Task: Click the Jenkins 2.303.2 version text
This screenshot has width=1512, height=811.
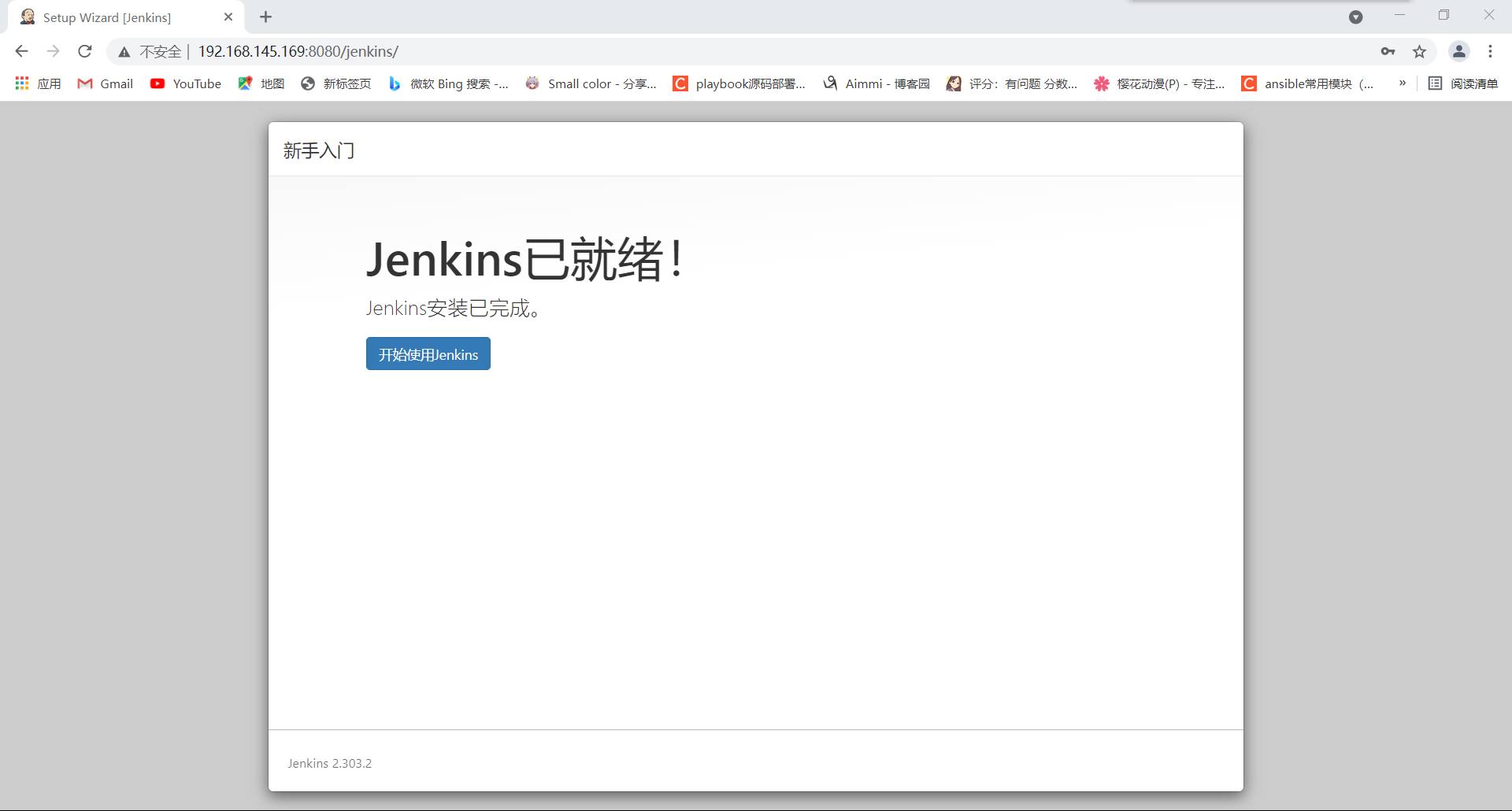Action: click(x=330, y=763)
